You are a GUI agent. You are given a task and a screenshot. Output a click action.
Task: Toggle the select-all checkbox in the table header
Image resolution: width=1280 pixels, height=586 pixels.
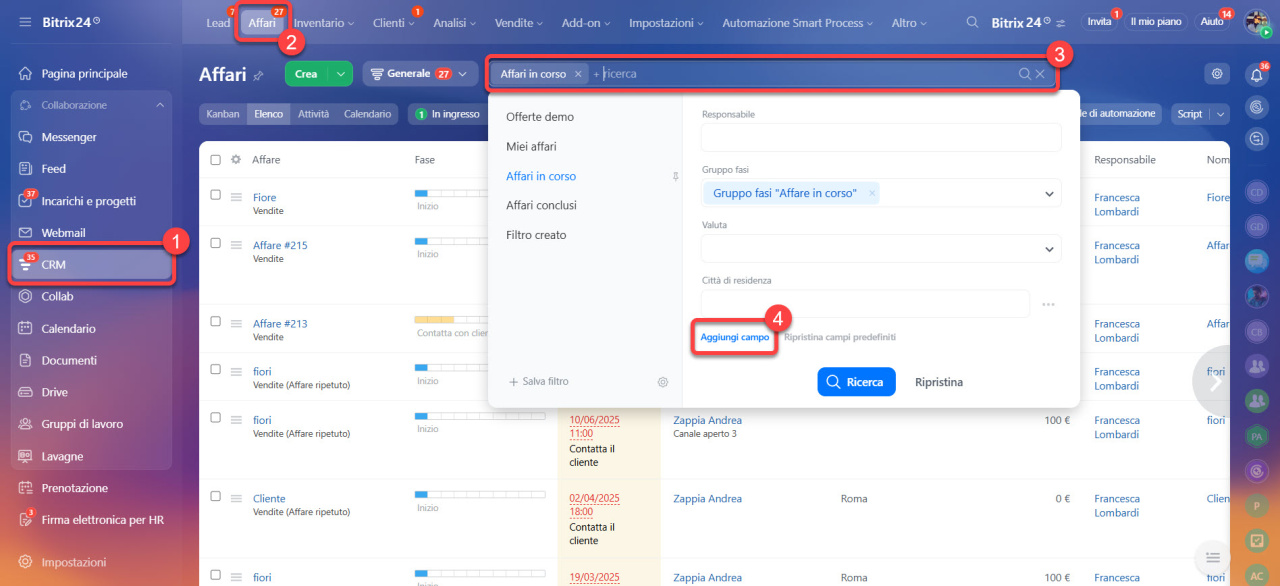[x=215, y=160]
